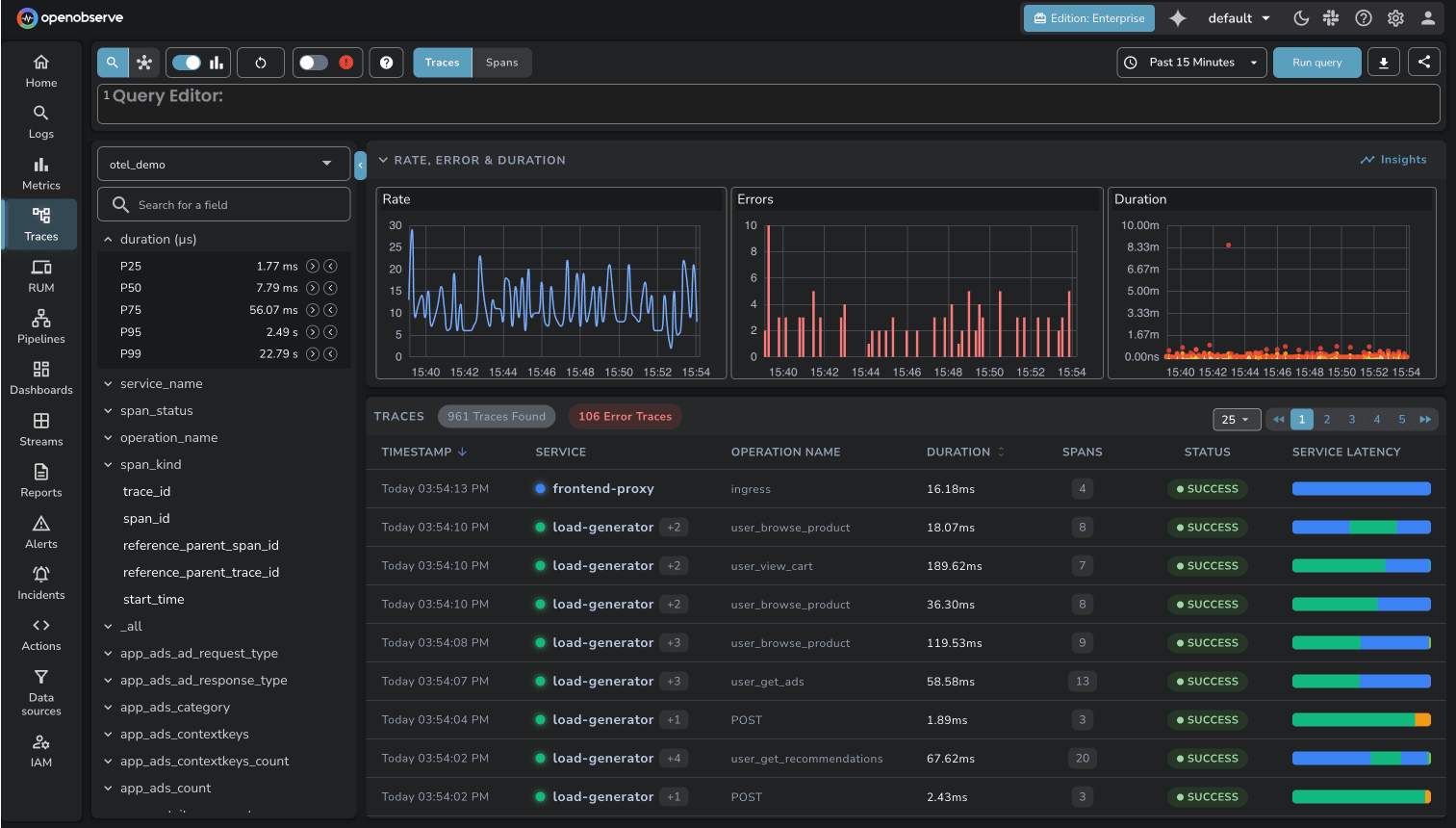Open the Insights panel for Rate, Error & Duration
Viewport: 1456px width, 828px height.
[x=1392, y=159]
